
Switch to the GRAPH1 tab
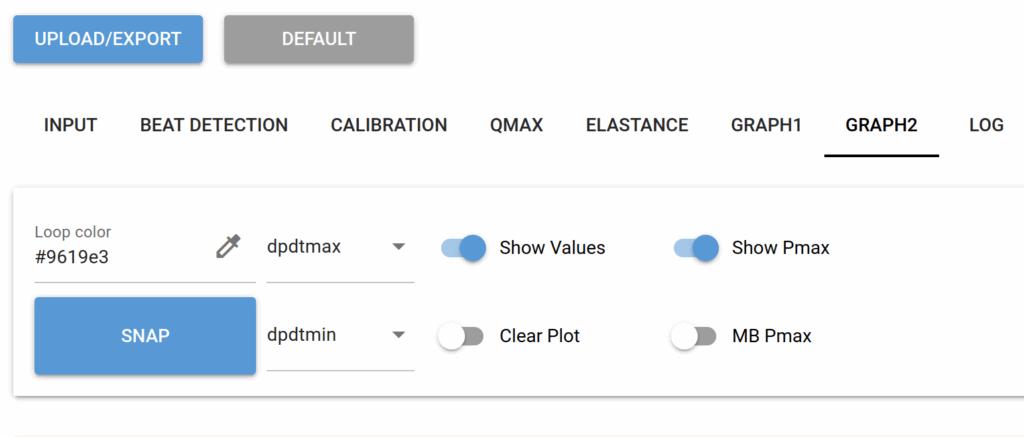point(766,125)
